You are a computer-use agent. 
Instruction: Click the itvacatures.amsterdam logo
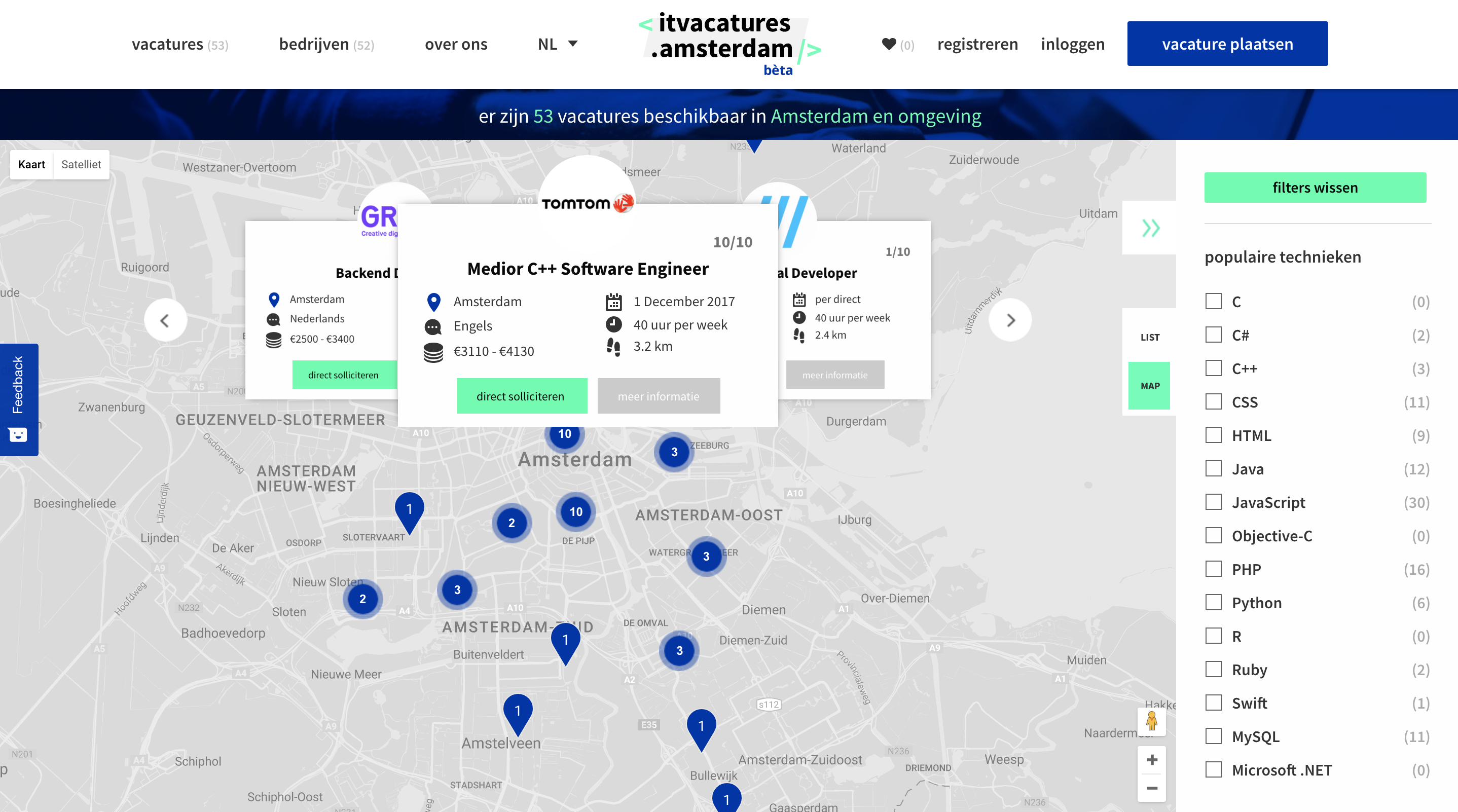pyautogui.click(x=730, y=44)
